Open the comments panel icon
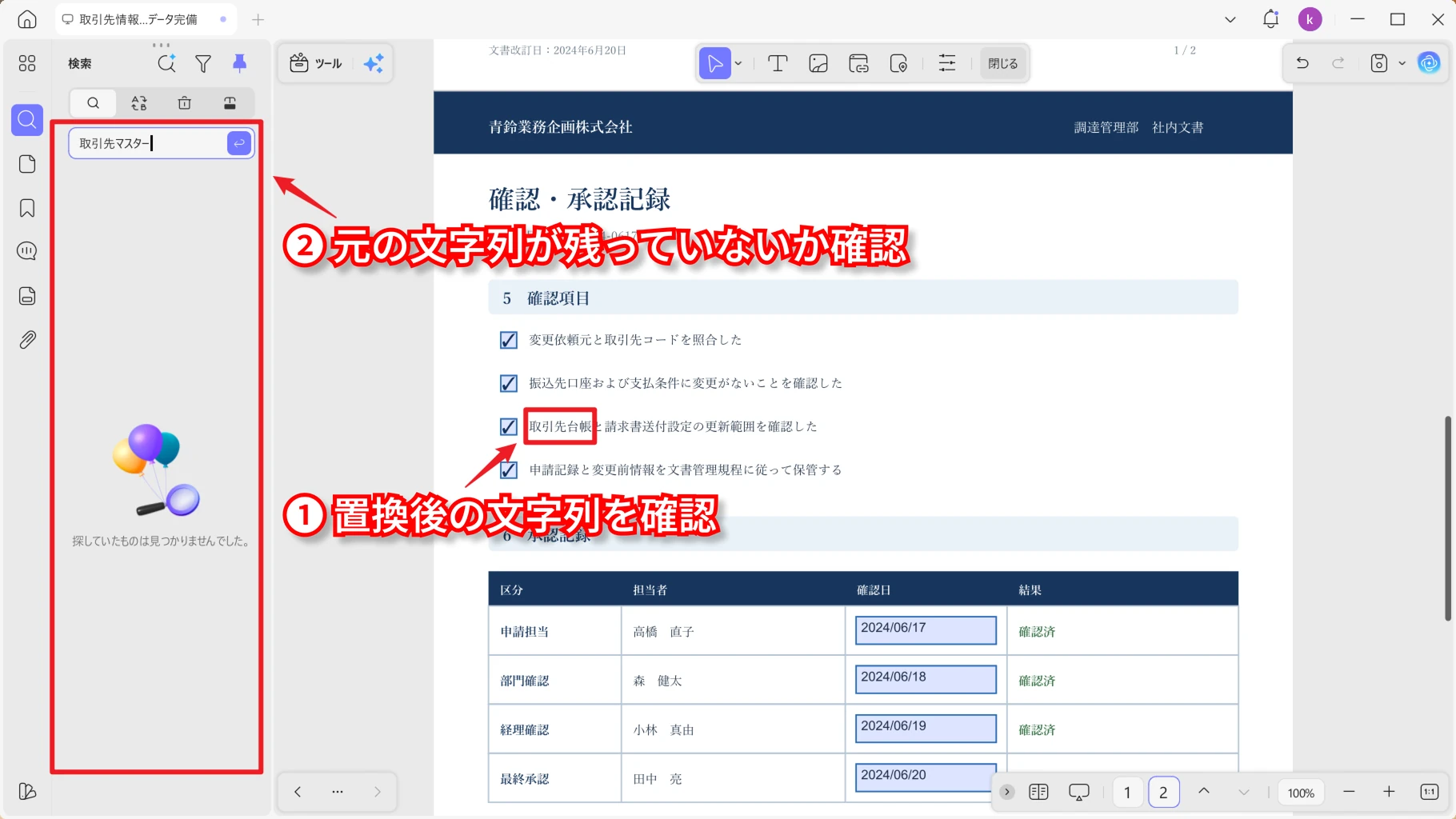The image size is (1456, 819). (27, 251)
